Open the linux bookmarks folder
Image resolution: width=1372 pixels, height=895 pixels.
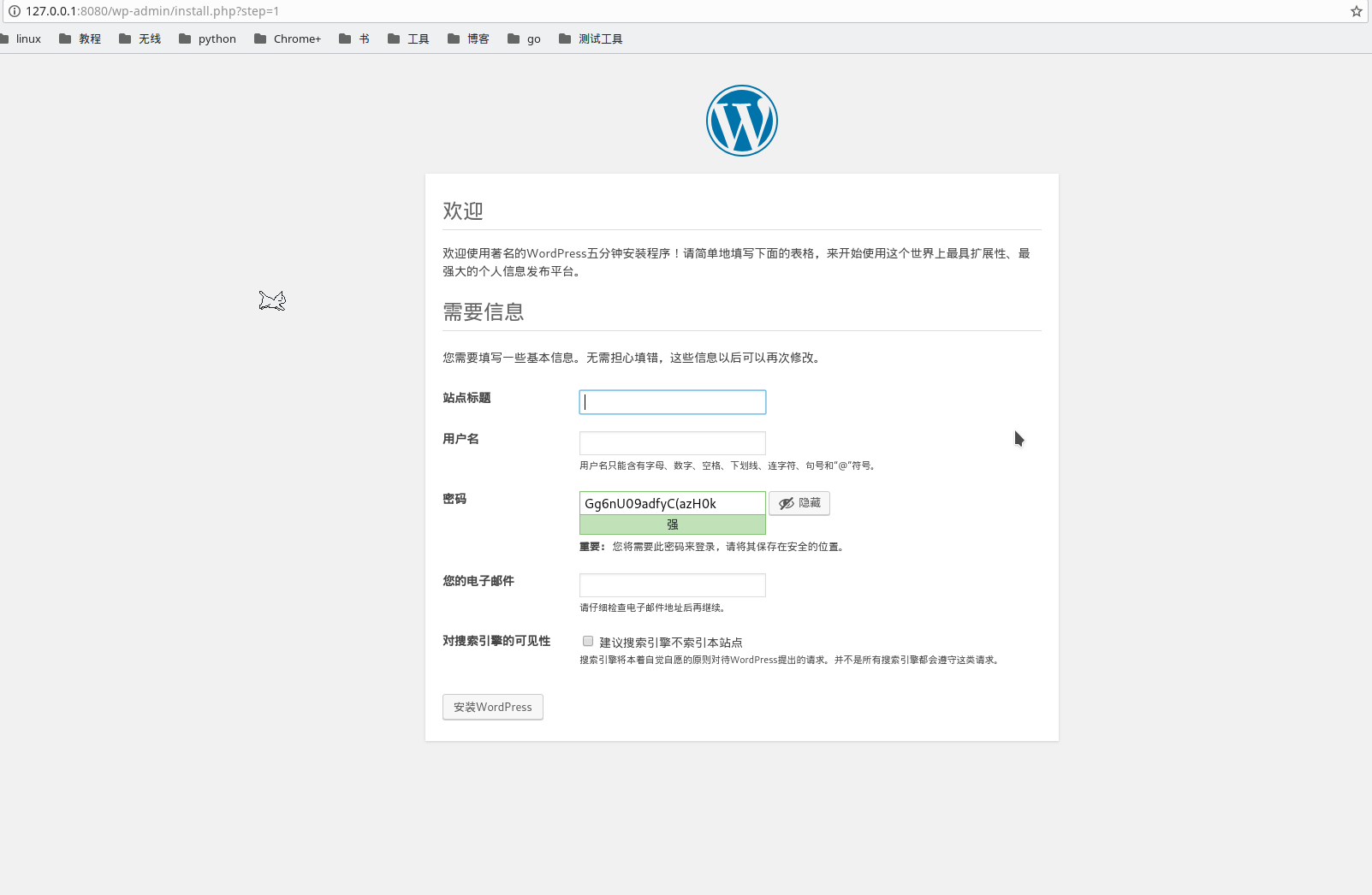21,39
